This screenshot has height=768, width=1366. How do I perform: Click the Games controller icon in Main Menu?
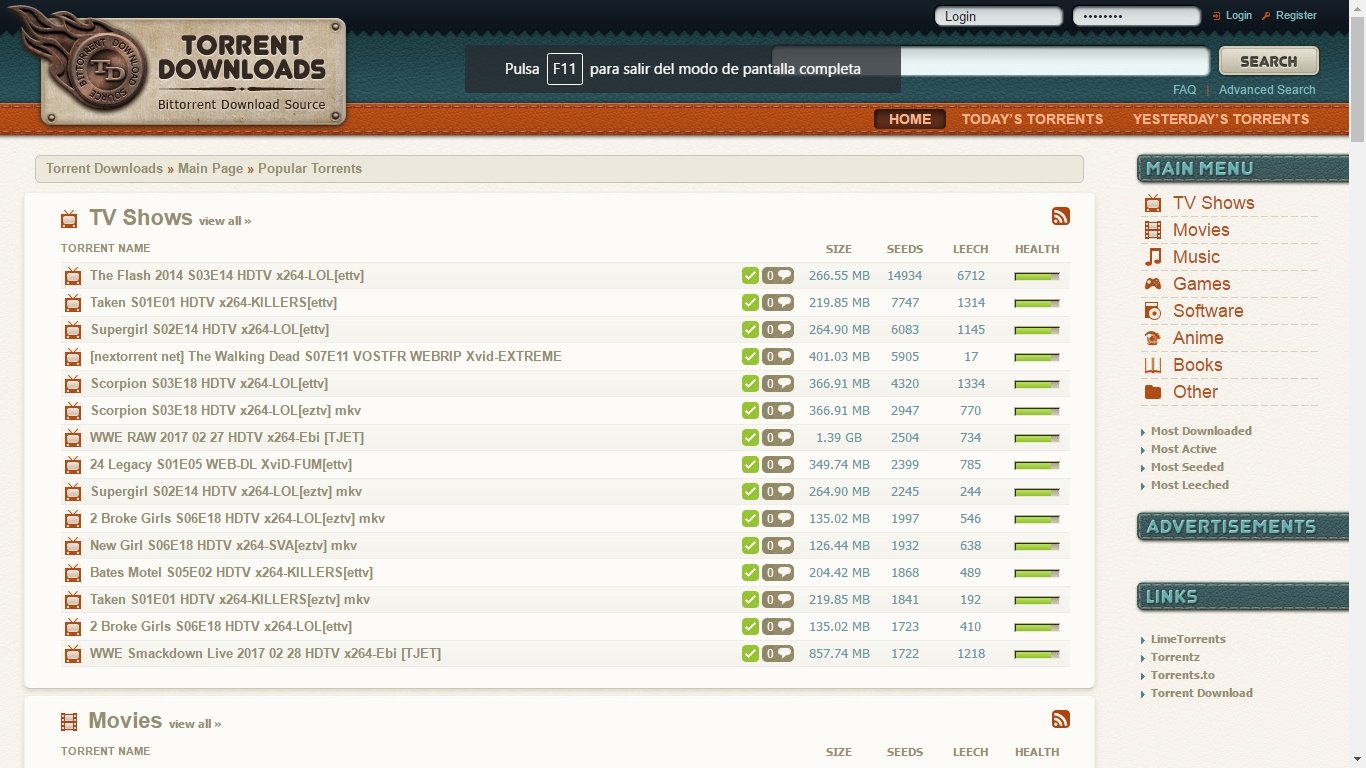(1153, 284)
